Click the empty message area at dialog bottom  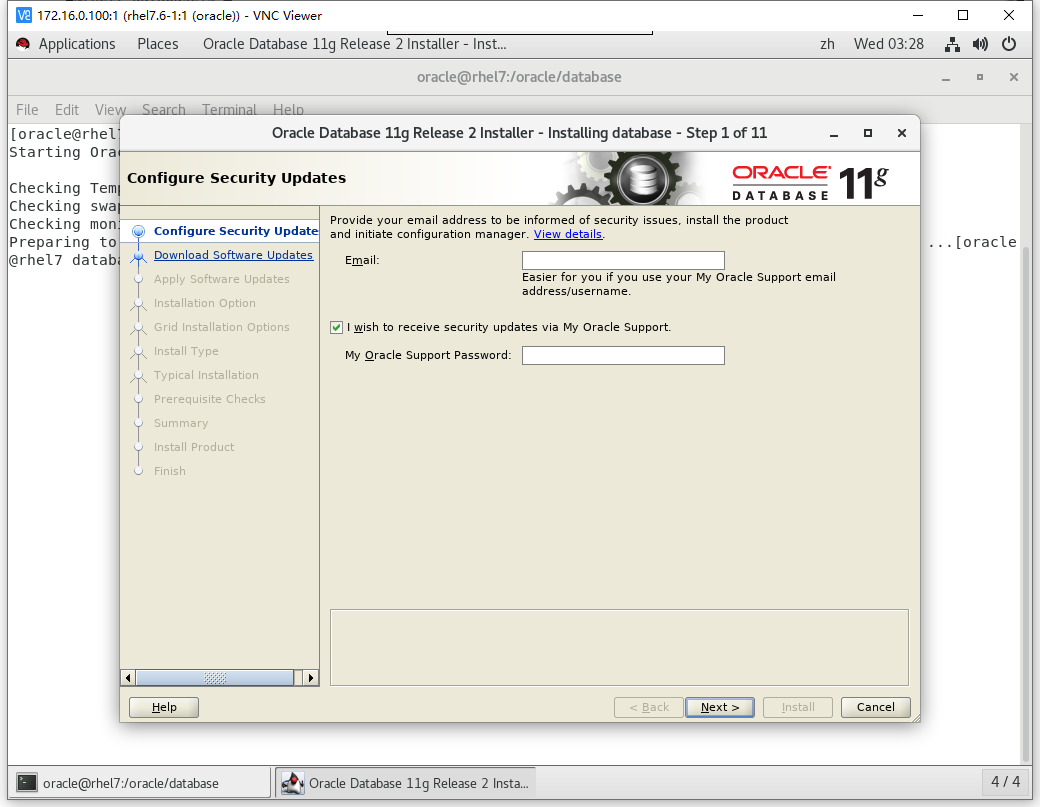coord(619,647)
